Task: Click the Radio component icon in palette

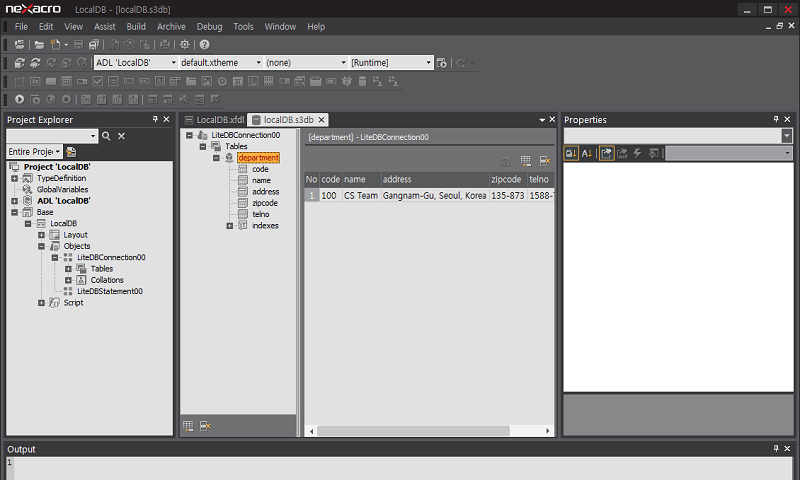Action: coord(222,81)
